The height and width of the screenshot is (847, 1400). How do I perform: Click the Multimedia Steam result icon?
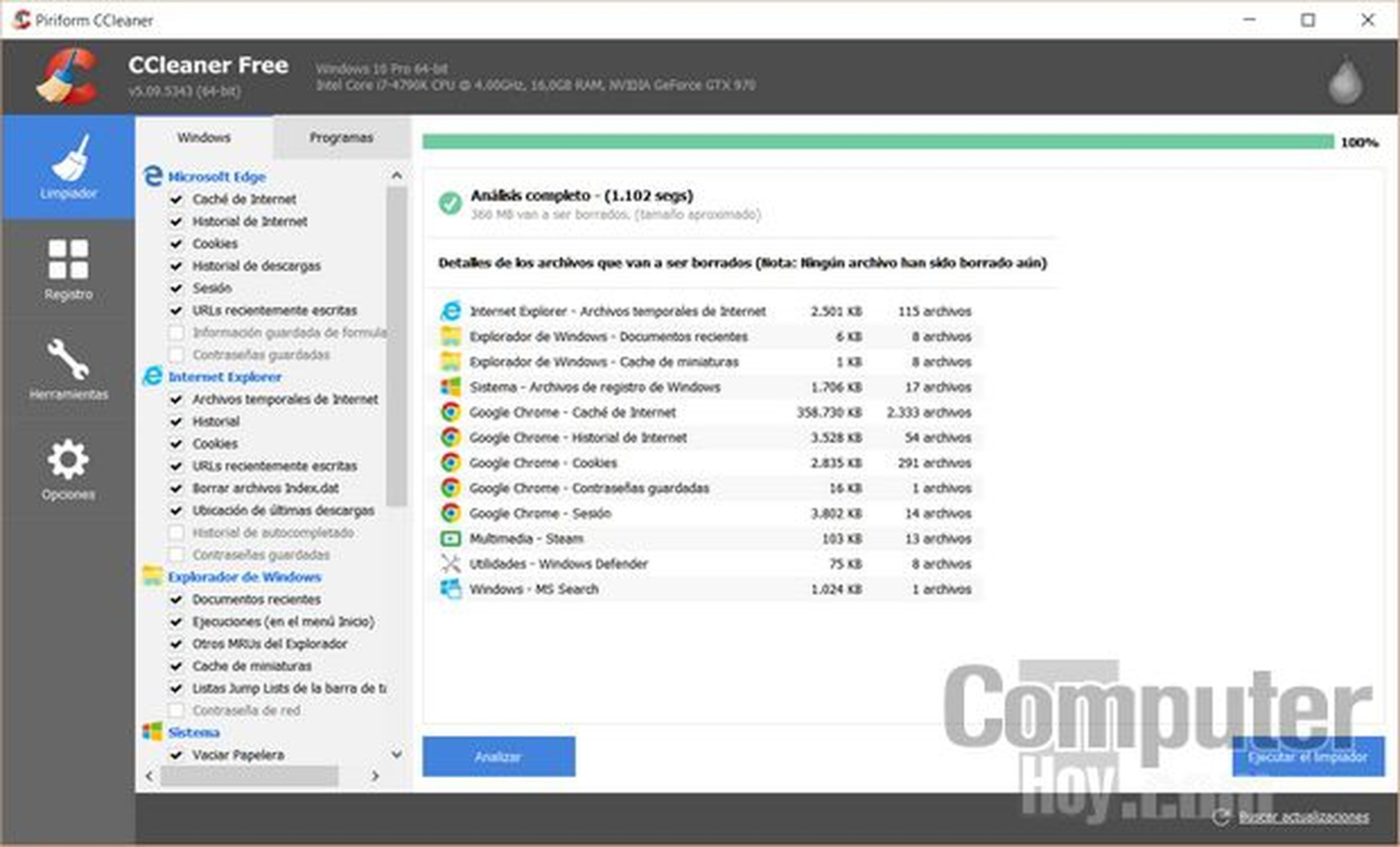click(x=451, y=539)
